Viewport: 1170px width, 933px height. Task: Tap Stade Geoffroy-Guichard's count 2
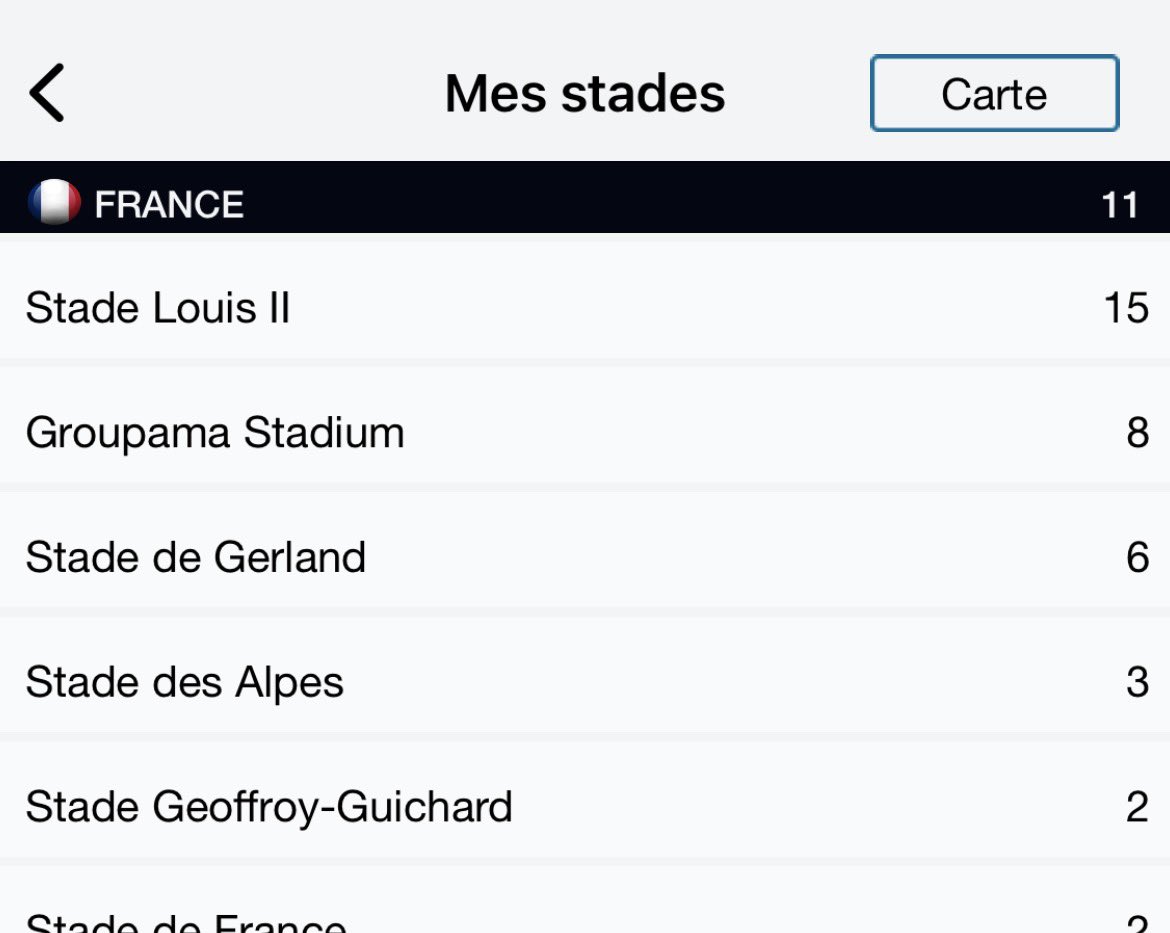(1137, 806)
